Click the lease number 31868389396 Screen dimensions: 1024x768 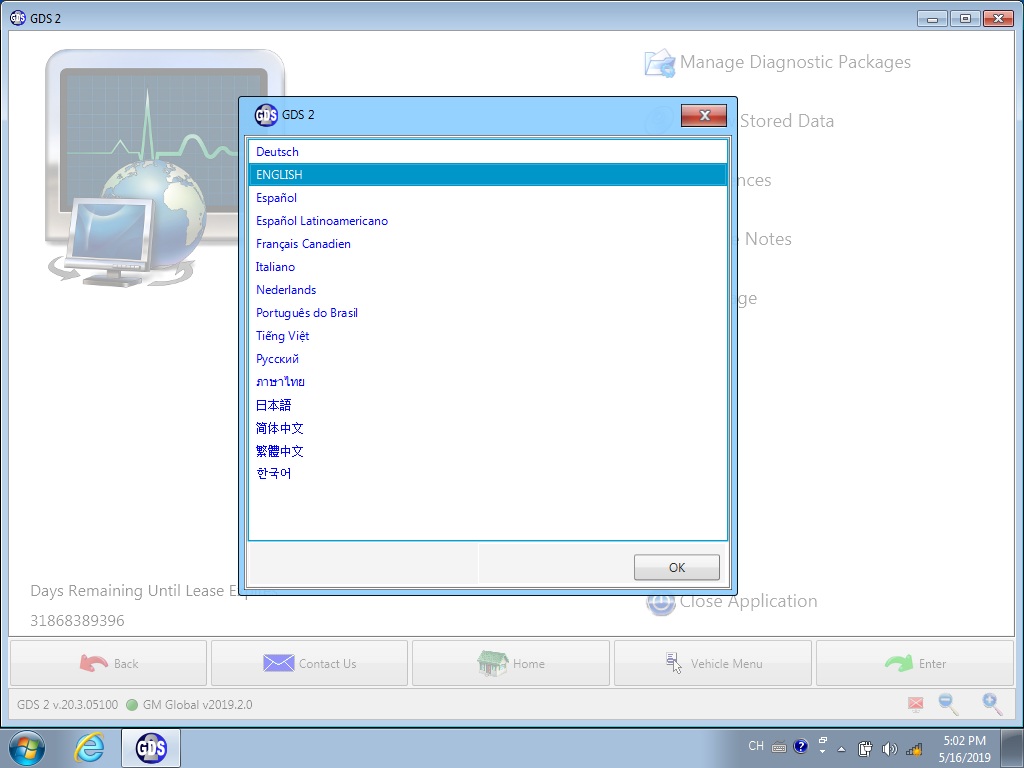pyautogui.click(x=77, y=620)
